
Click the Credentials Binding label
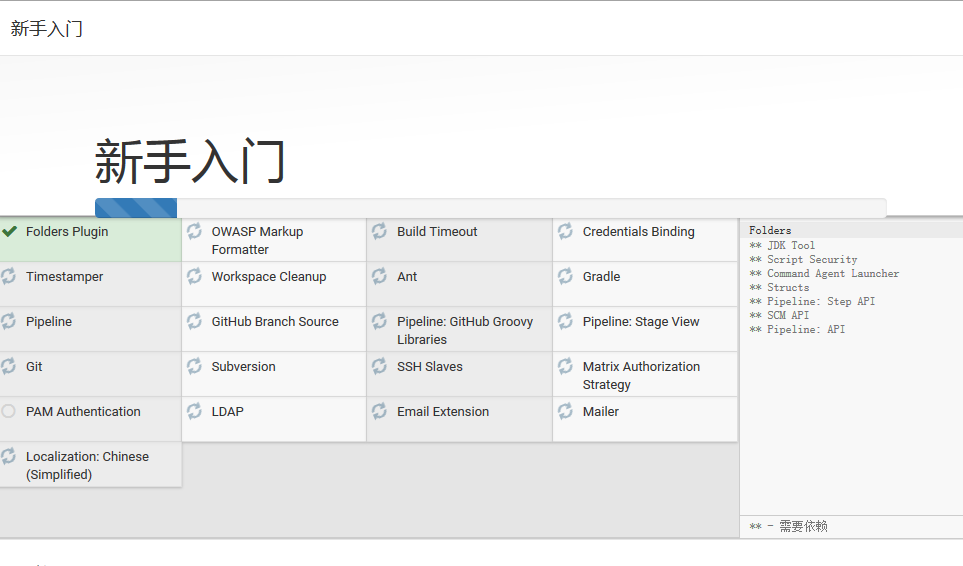click(x=639, y=231)
